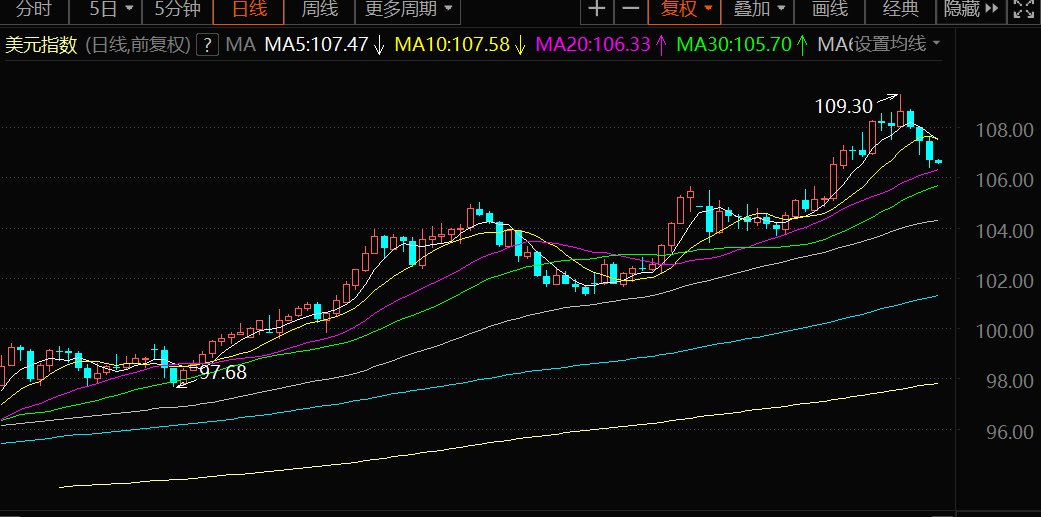
Task: Click the 102.00 price axis label
Action: point(1004,281)
